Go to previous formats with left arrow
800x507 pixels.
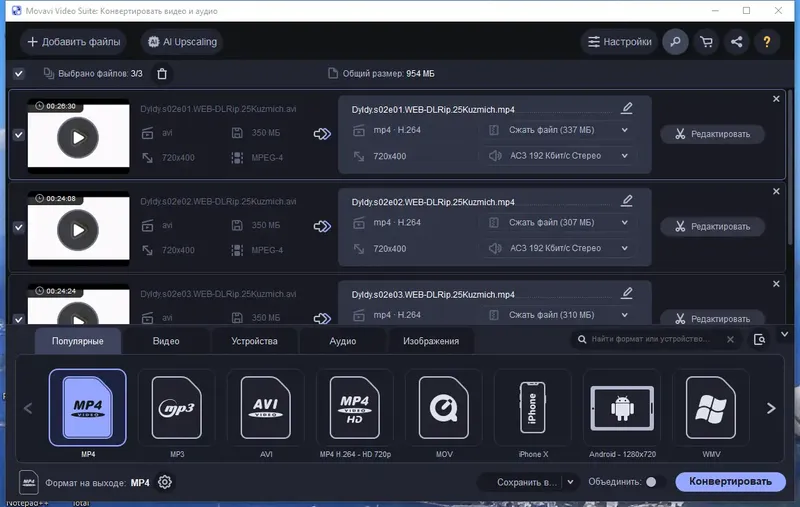tap(28, 408)
